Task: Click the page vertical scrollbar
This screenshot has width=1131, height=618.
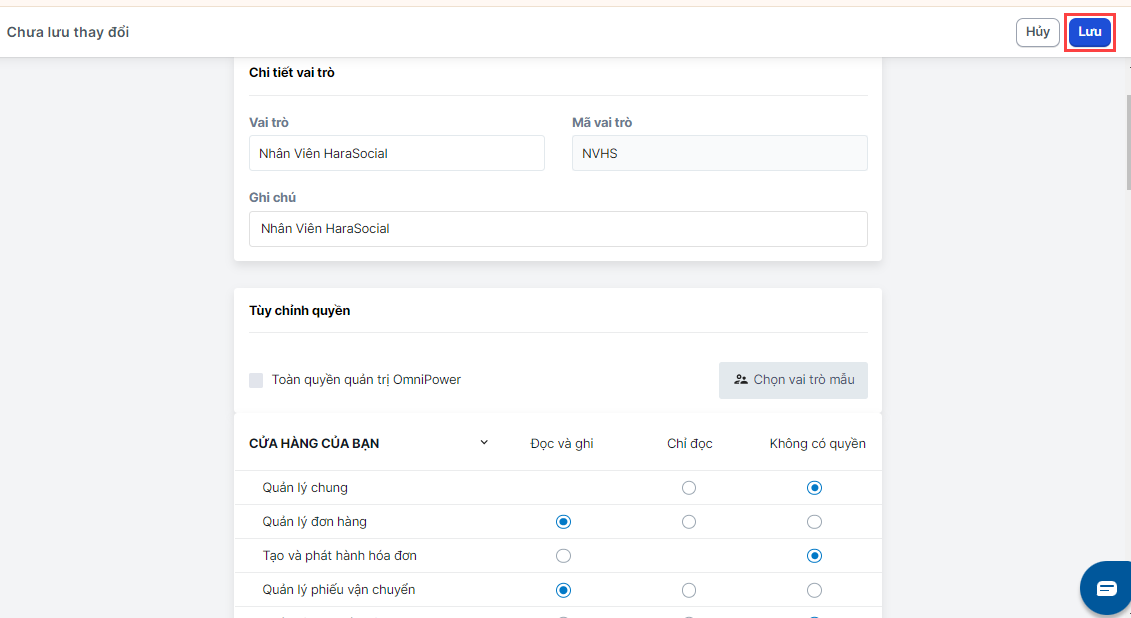Action: 1126,140
